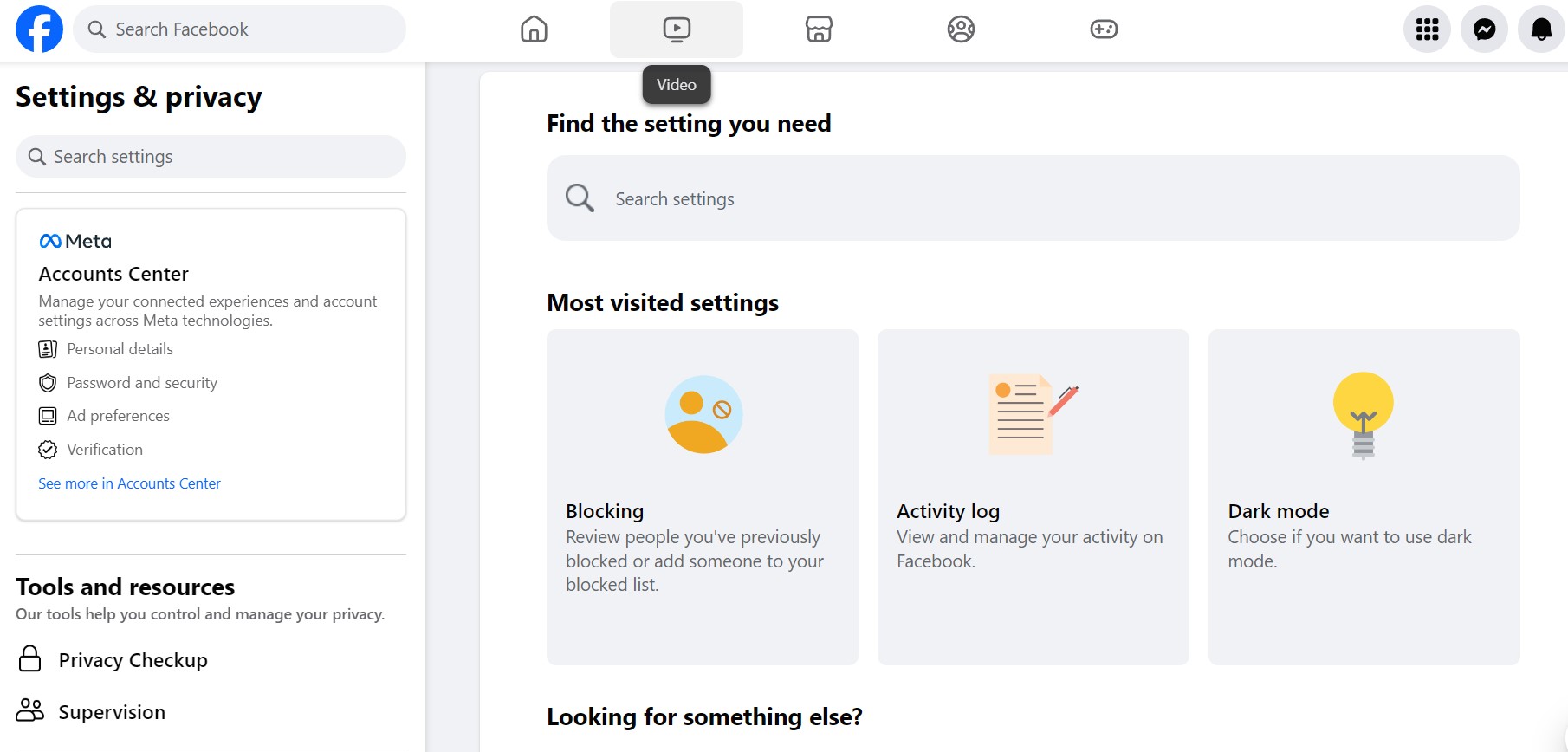This screenshot has width=1568, height=752.
Task: Open Ad preferences
Action: coord(118,416)
